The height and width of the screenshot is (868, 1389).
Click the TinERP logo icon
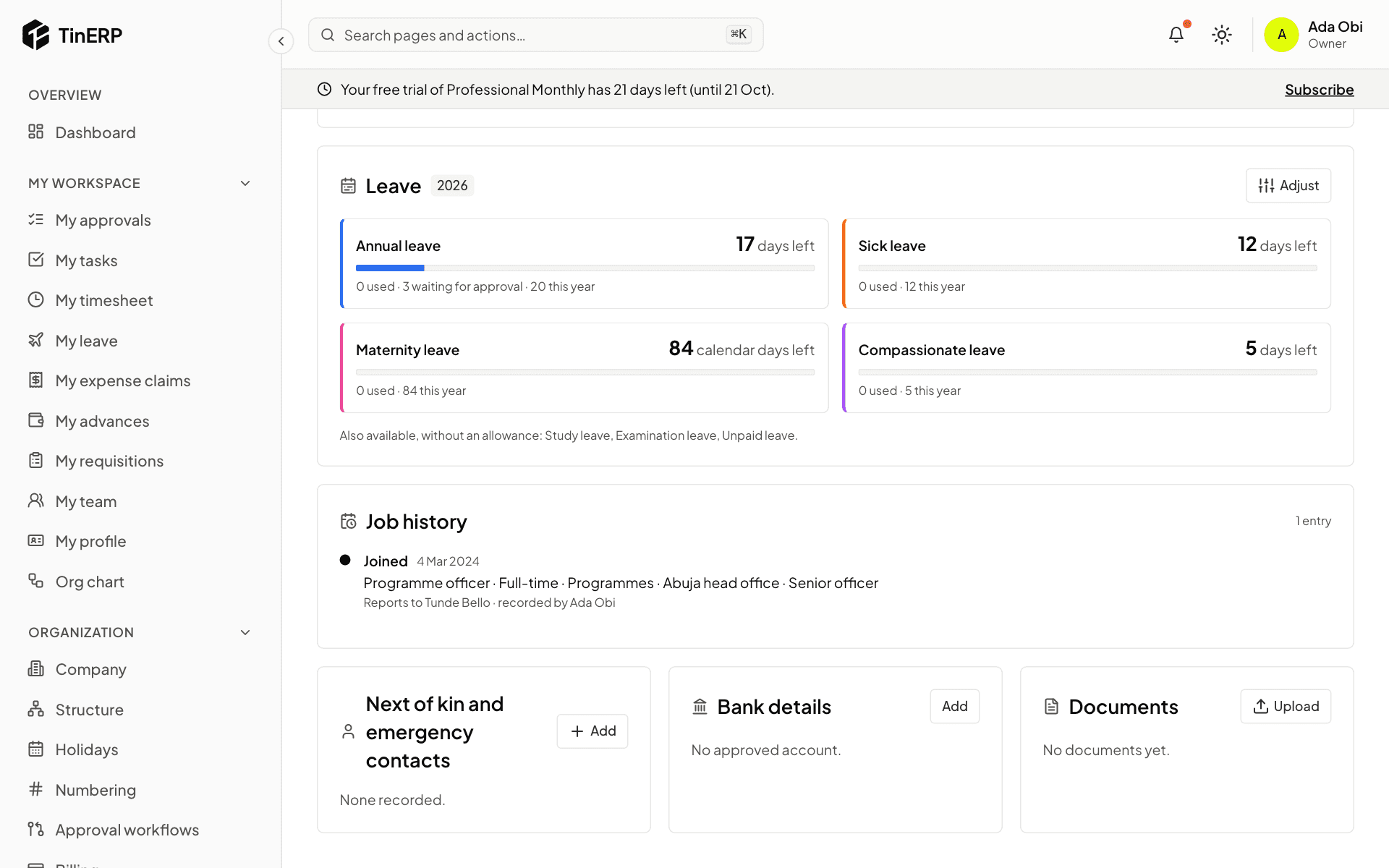[x=35, y=35]
